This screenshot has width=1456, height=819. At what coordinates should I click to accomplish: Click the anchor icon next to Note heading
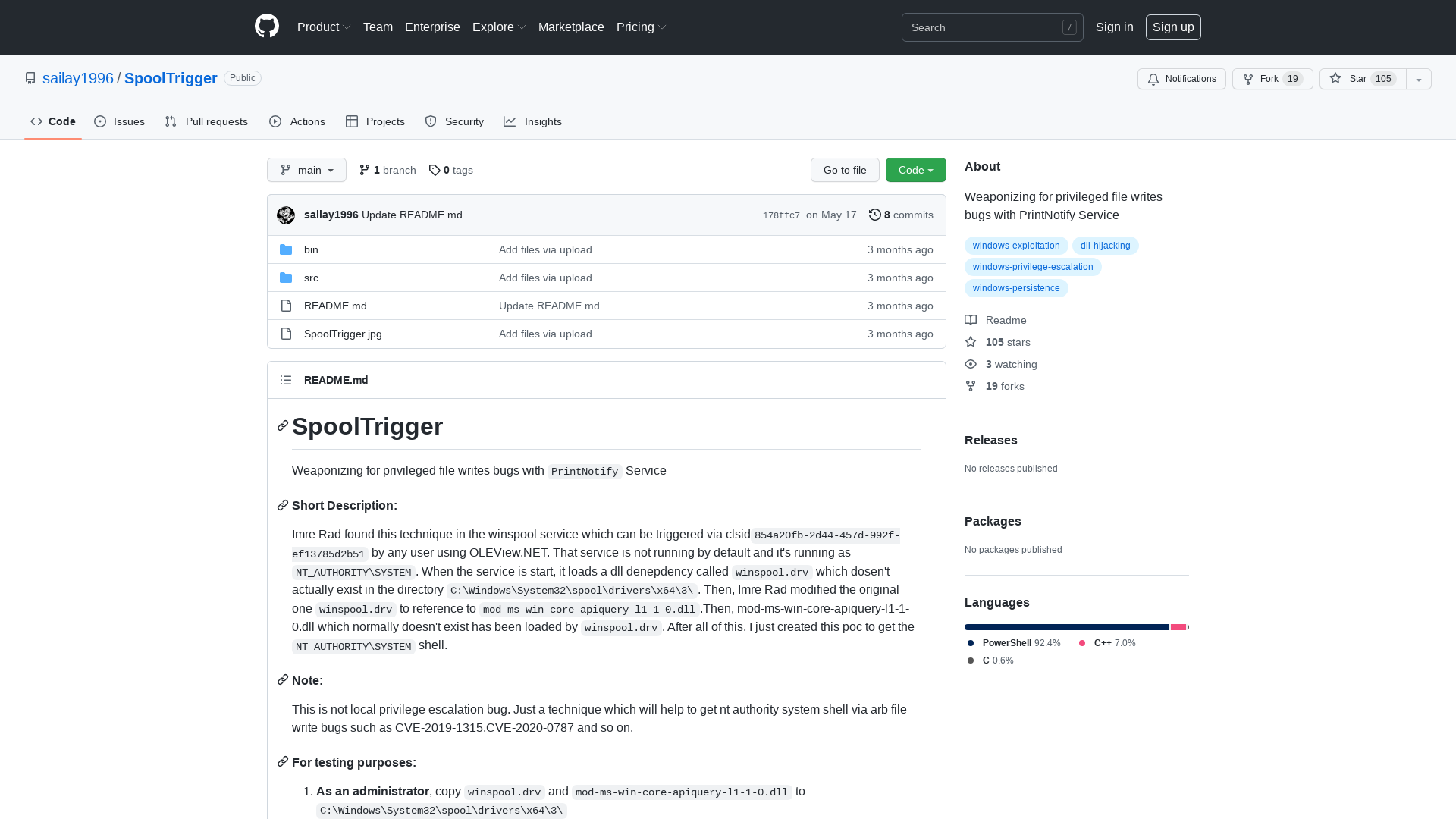coord(283,680)
